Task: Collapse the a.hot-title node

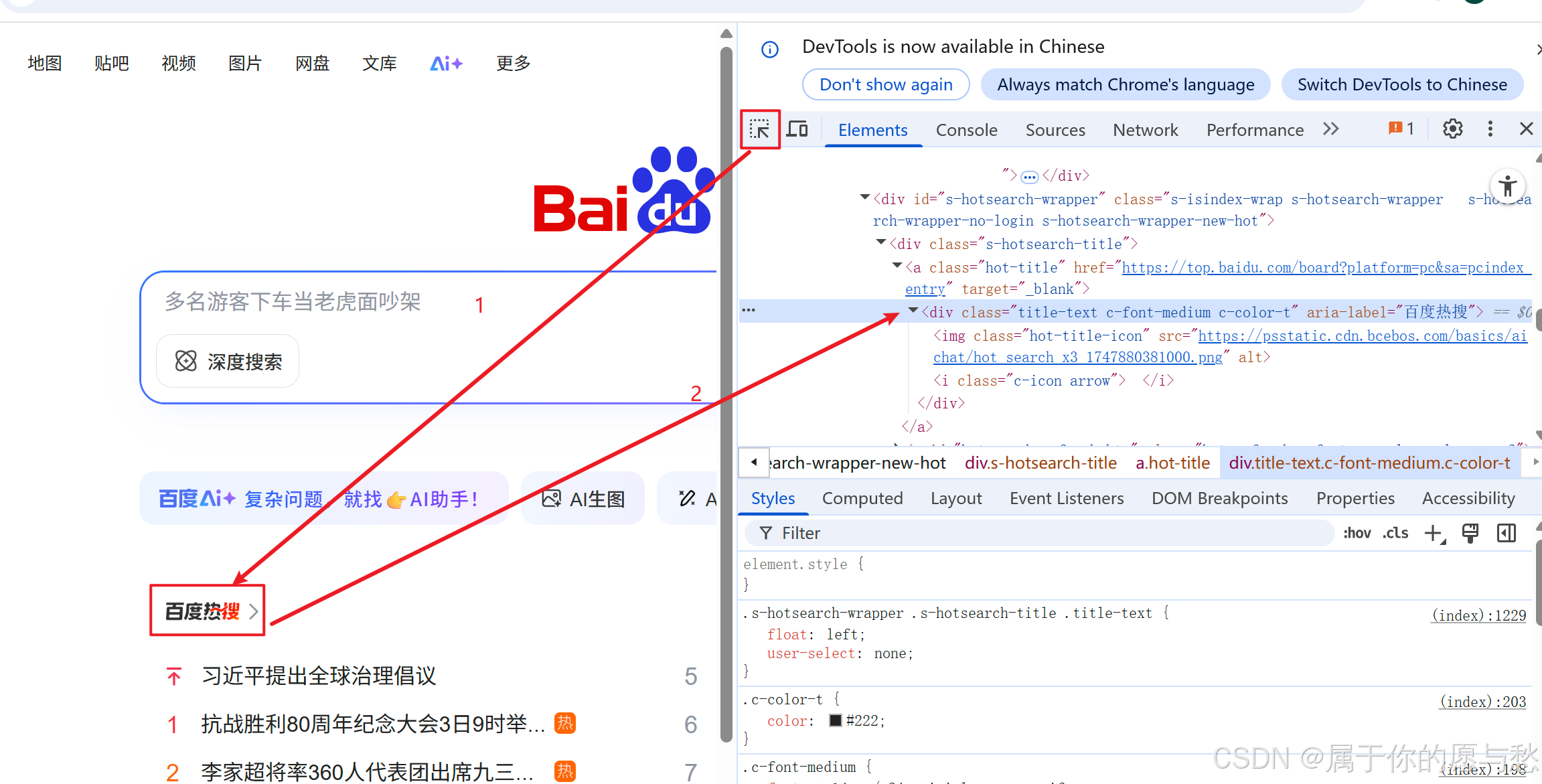Action: [x=897, y=266]
